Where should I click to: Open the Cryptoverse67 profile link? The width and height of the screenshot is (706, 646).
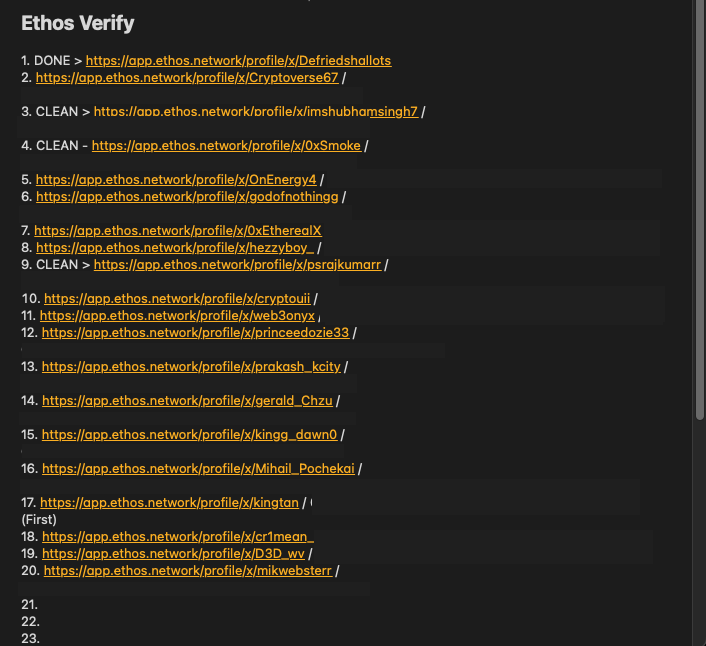coord(187,78)
